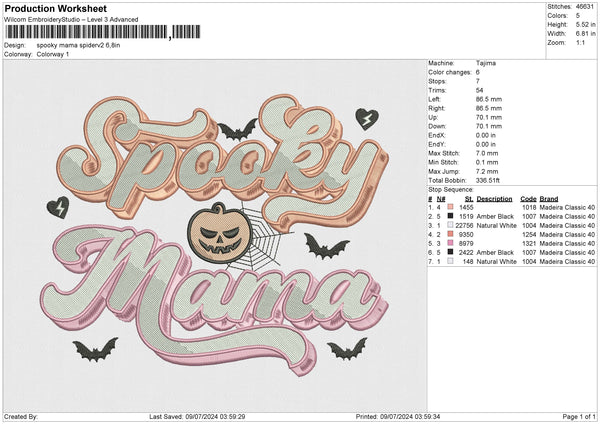Click the 'Stops:' label
Viewport: 600px width, 424px height.
(437, 81)
